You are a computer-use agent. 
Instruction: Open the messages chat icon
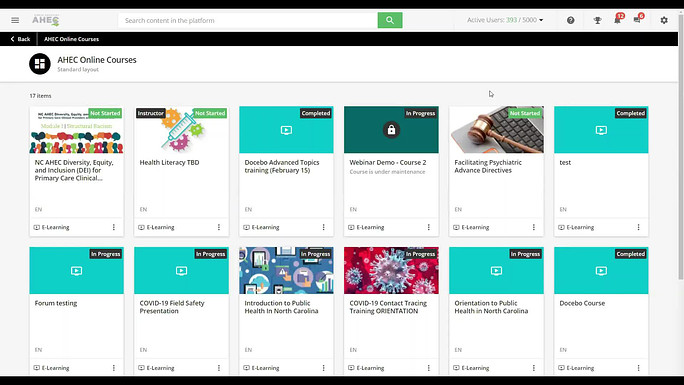coord(637,20)
